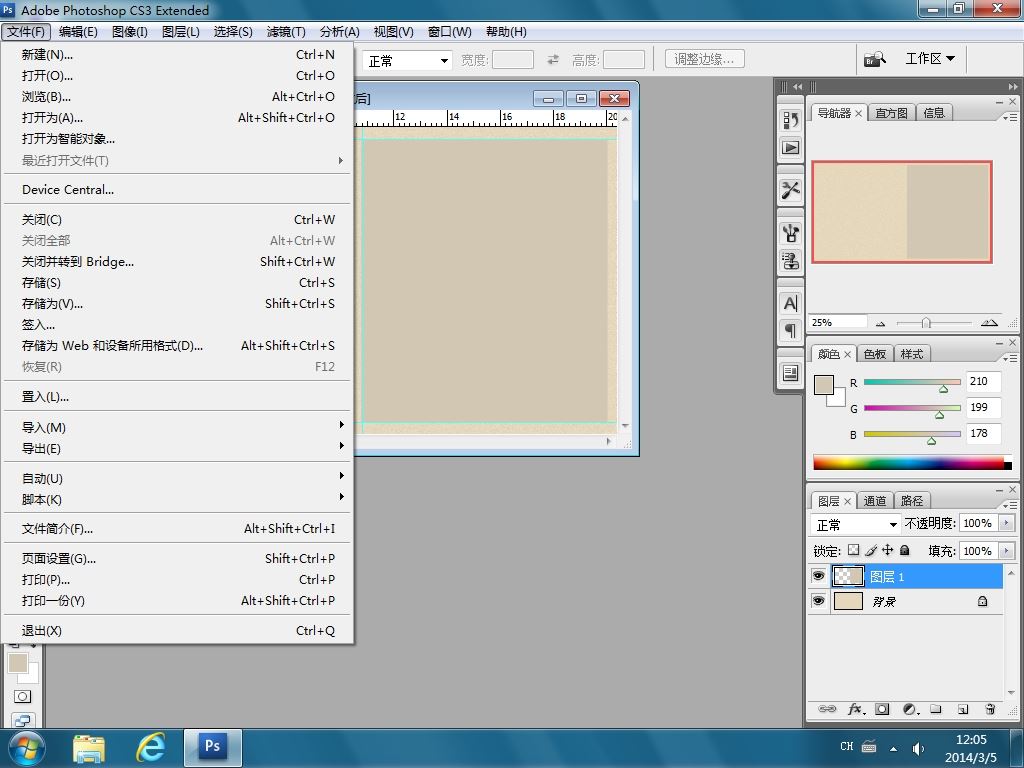This screenshot has width=1024, height=768.
Task: Click the navigator zoom percentage field
Action: [x=839, y=322]
